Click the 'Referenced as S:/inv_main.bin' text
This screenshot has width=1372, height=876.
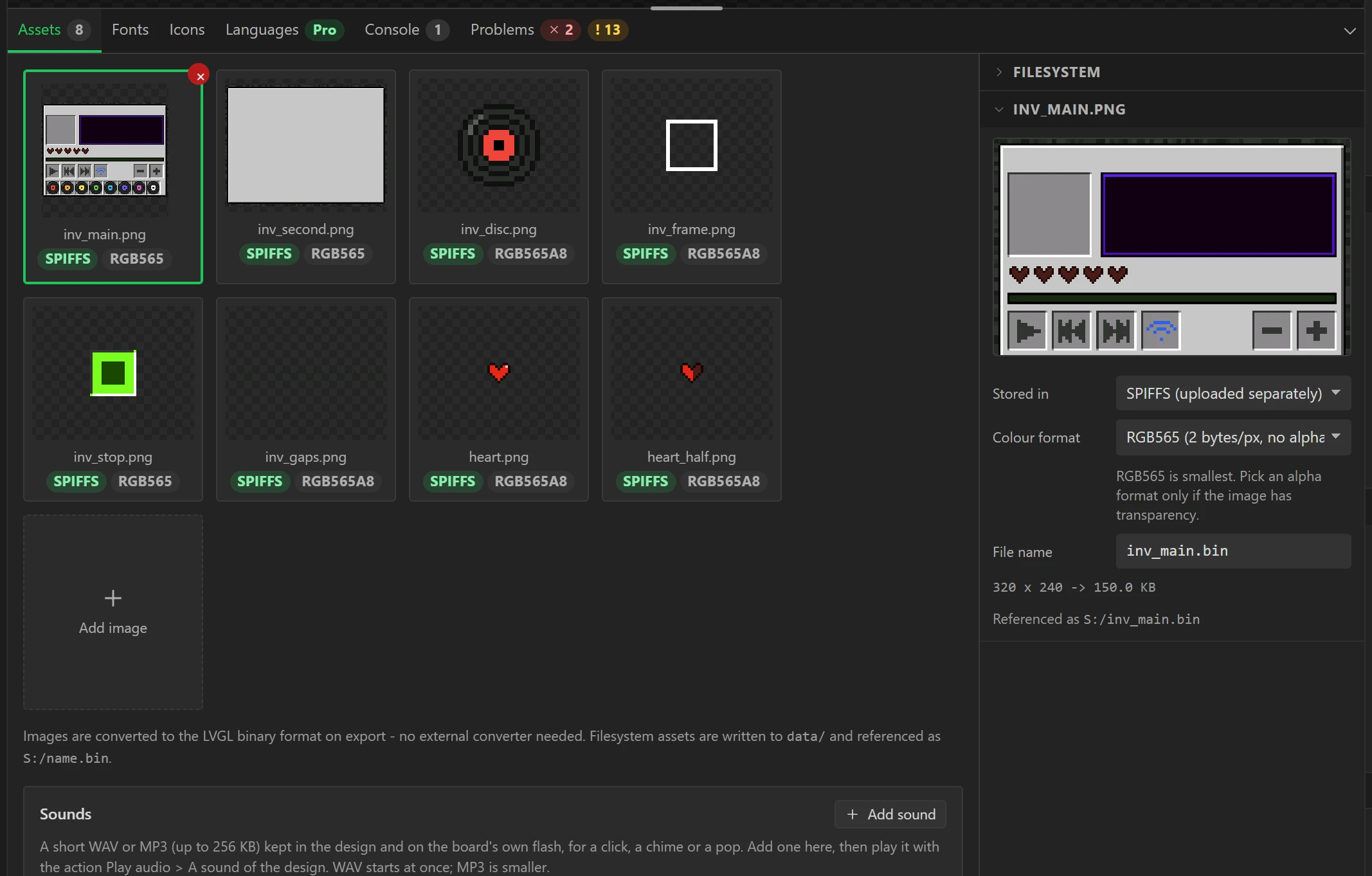point(1096,619)
